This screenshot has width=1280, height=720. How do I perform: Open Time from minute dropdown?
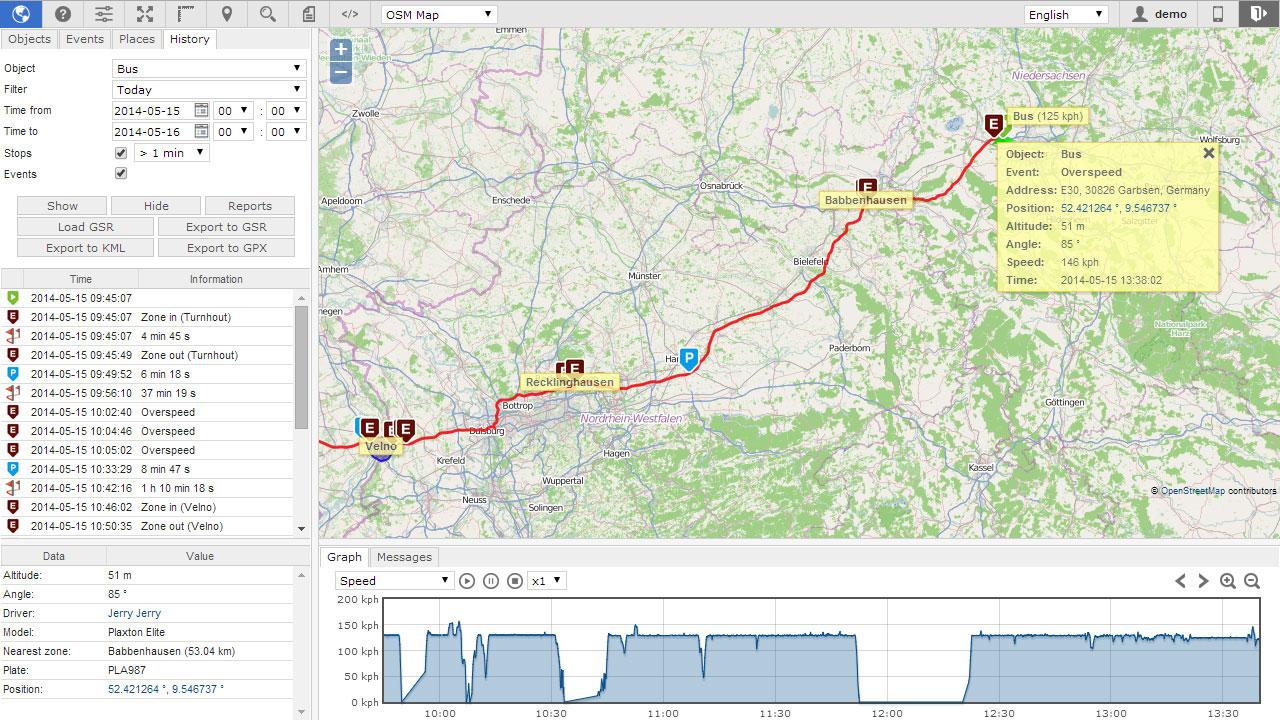(286, 111)
